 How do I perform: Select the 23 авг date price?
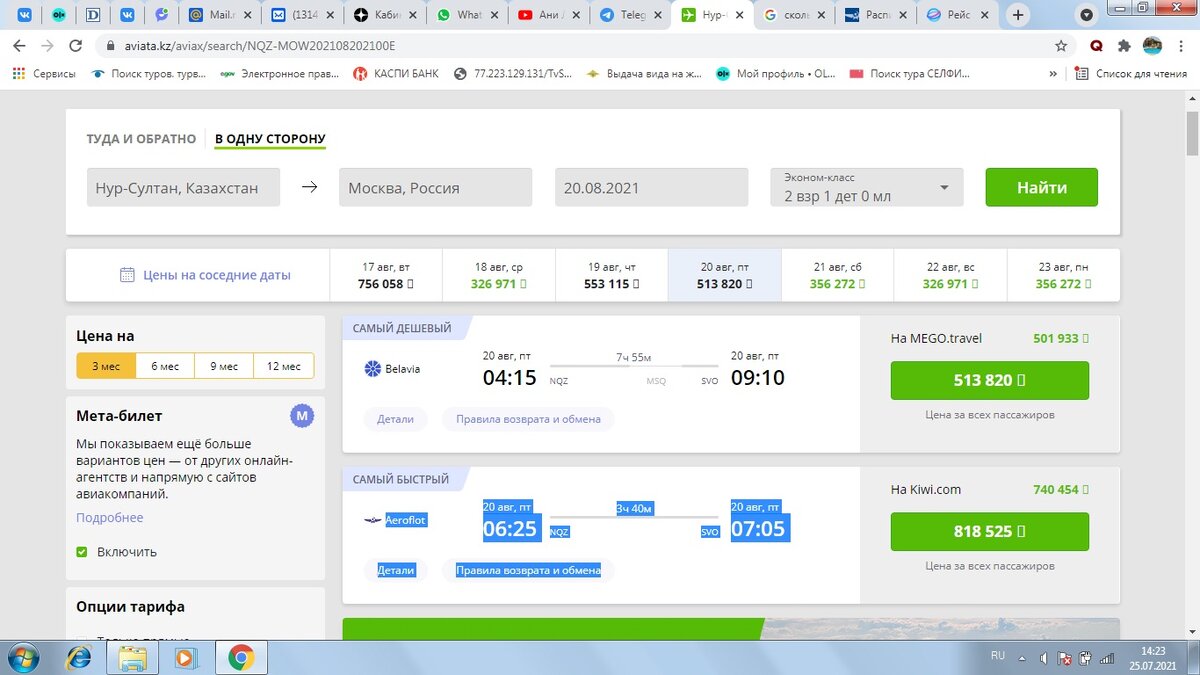tap(1063, 275)
